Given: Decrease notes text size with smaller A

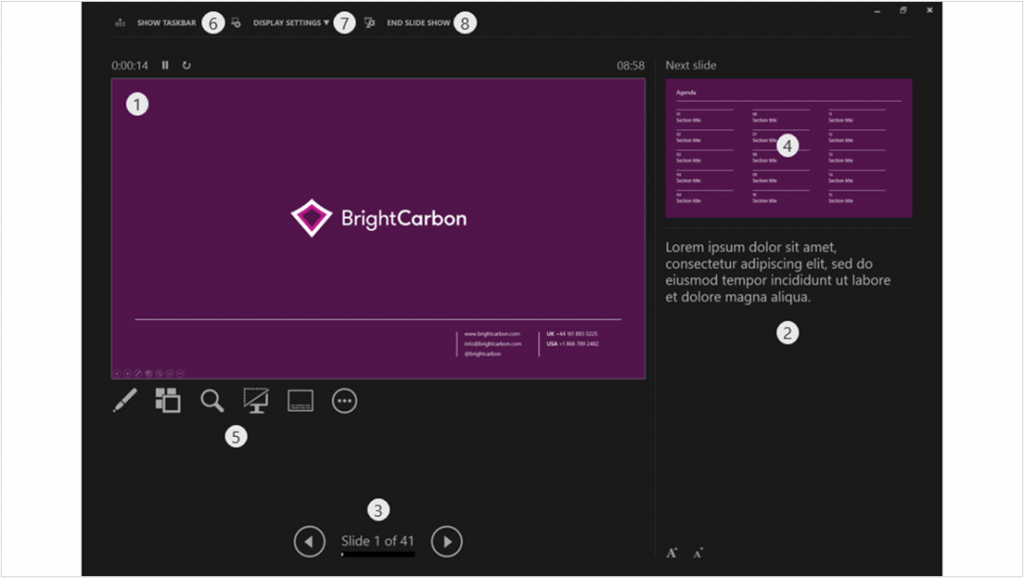Looking at the screenshot, I should (x=699, y=551).
